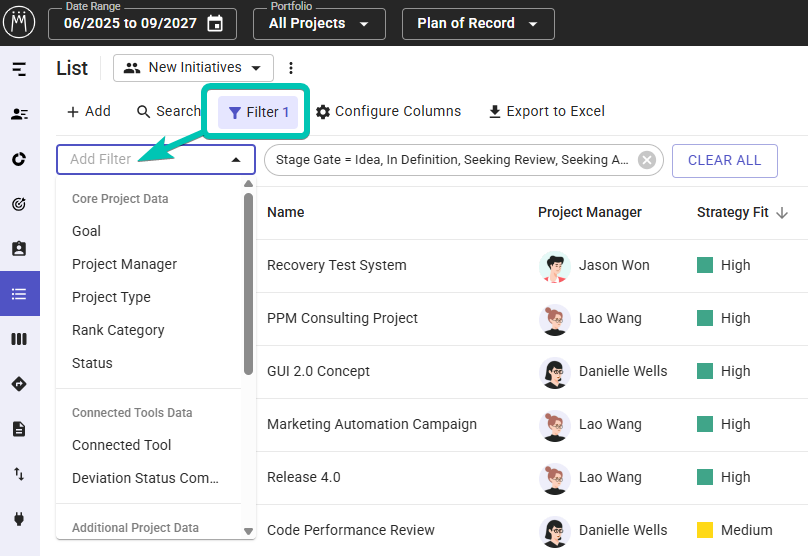Click the CLEAR ALL button
Image resolution: width=808 pixels, height=556 pixels.
click(x=724, y=160)
